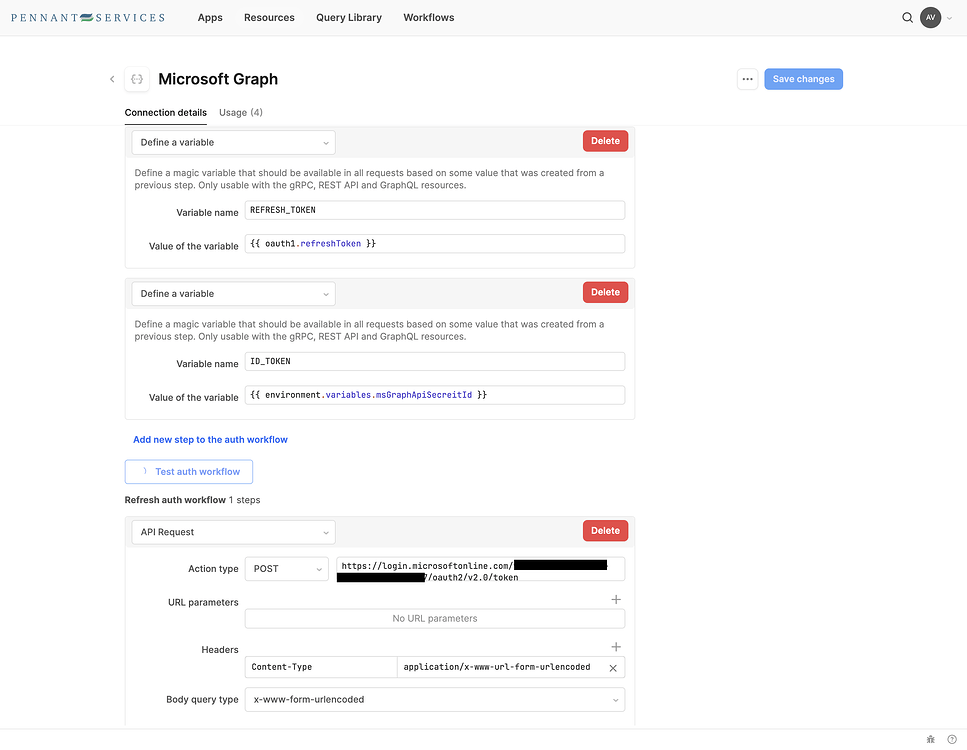The width and height of the screenshot is (967, 750).
Task: Go back using the left arrow
Action: (112, 79)
